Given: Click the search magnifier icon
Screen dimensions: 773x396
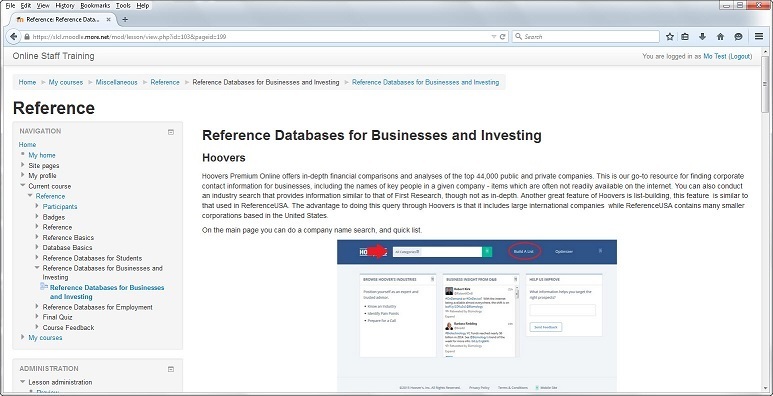Looking at the screenshot, I should [518, 36].
